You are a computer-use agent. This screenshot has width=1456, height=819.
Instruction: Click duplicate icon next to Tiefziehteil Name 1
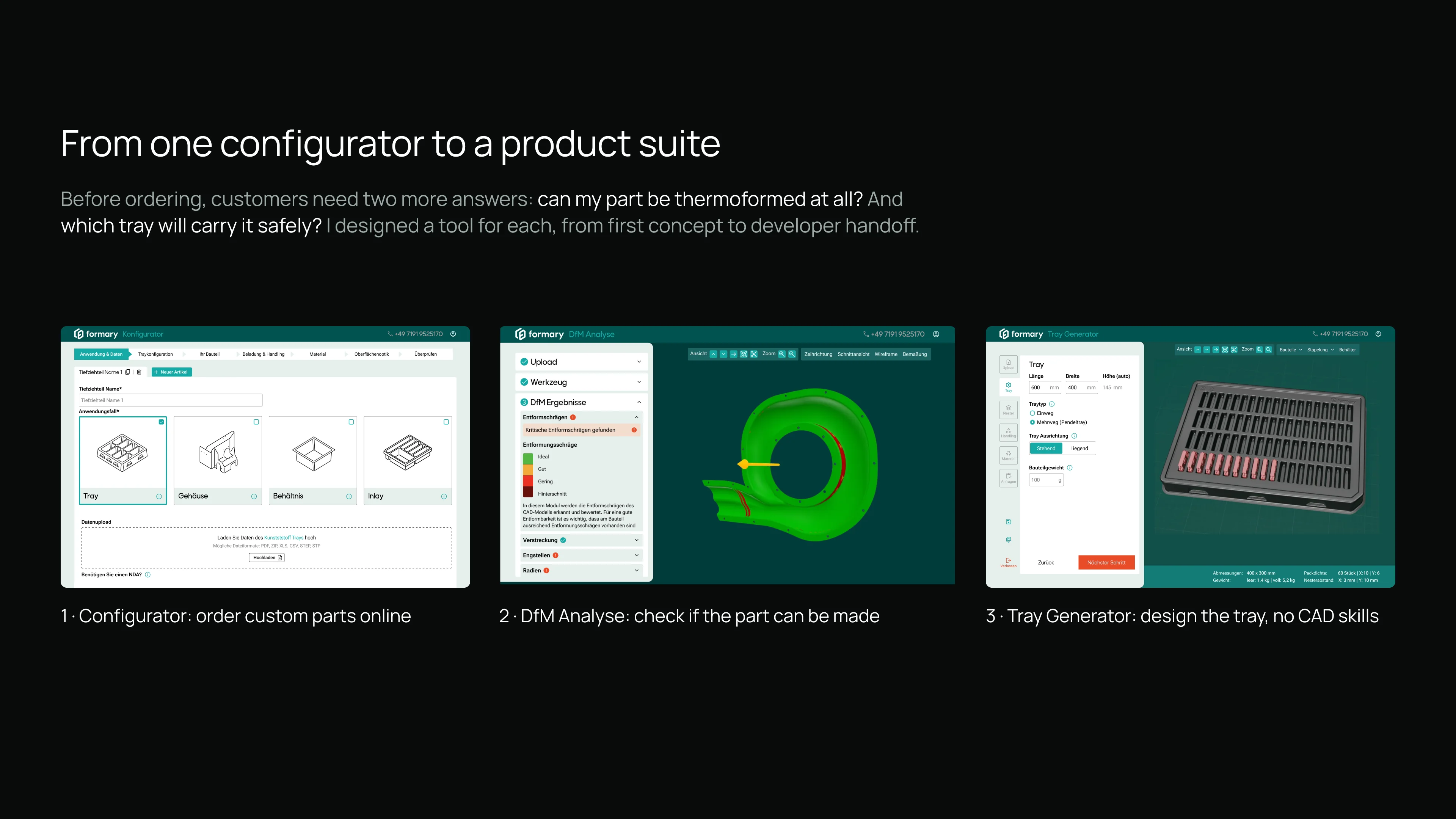tap(128, 372)
